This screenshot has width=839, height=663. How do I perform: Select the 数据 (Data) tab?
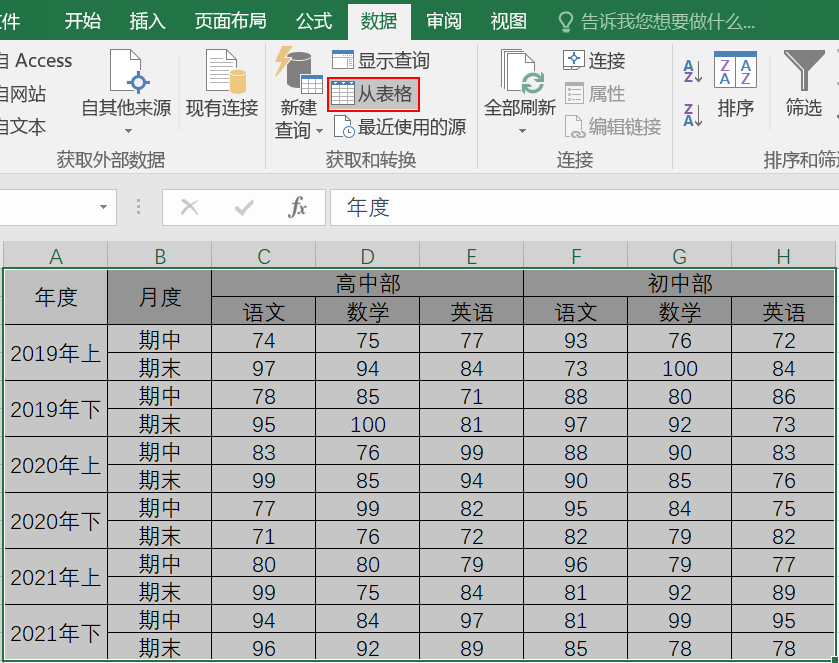379,21
